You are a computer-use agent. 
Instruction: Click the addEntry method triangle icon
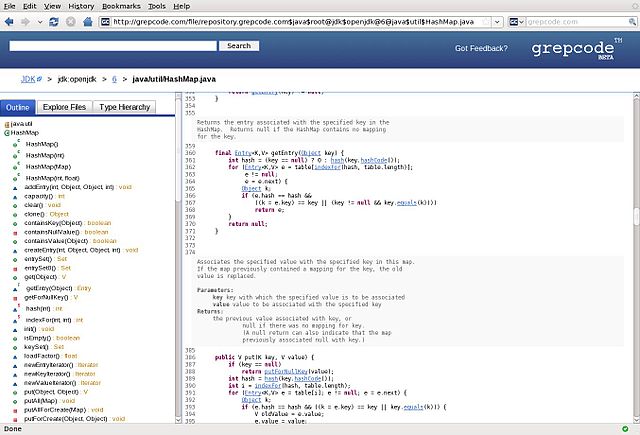16,187
